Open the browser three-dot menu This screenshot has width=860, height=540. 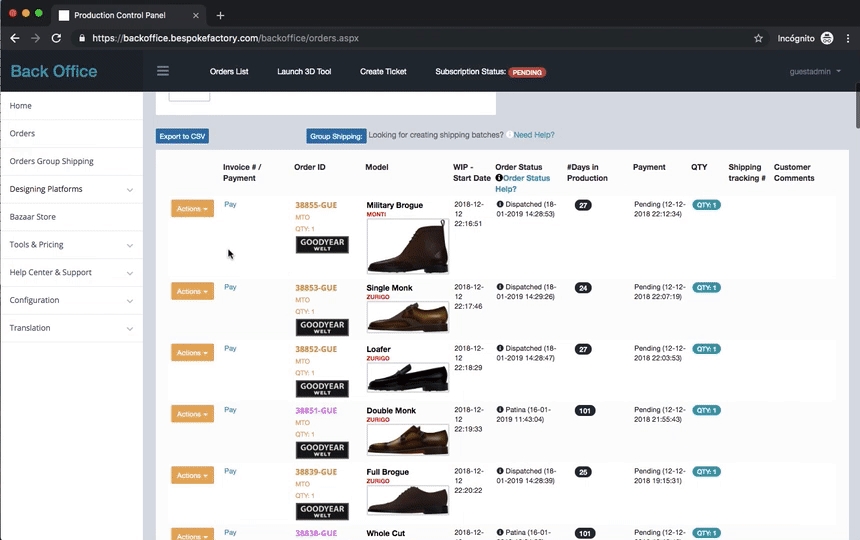coord(847,38)
